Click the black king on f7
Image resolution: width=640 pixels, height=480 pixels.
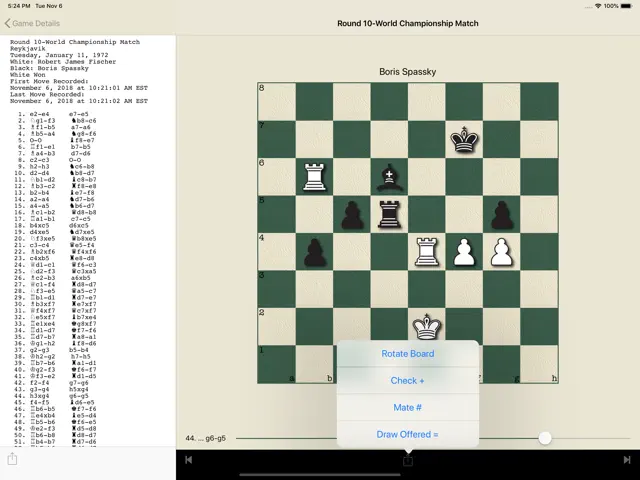coord(464,140)
